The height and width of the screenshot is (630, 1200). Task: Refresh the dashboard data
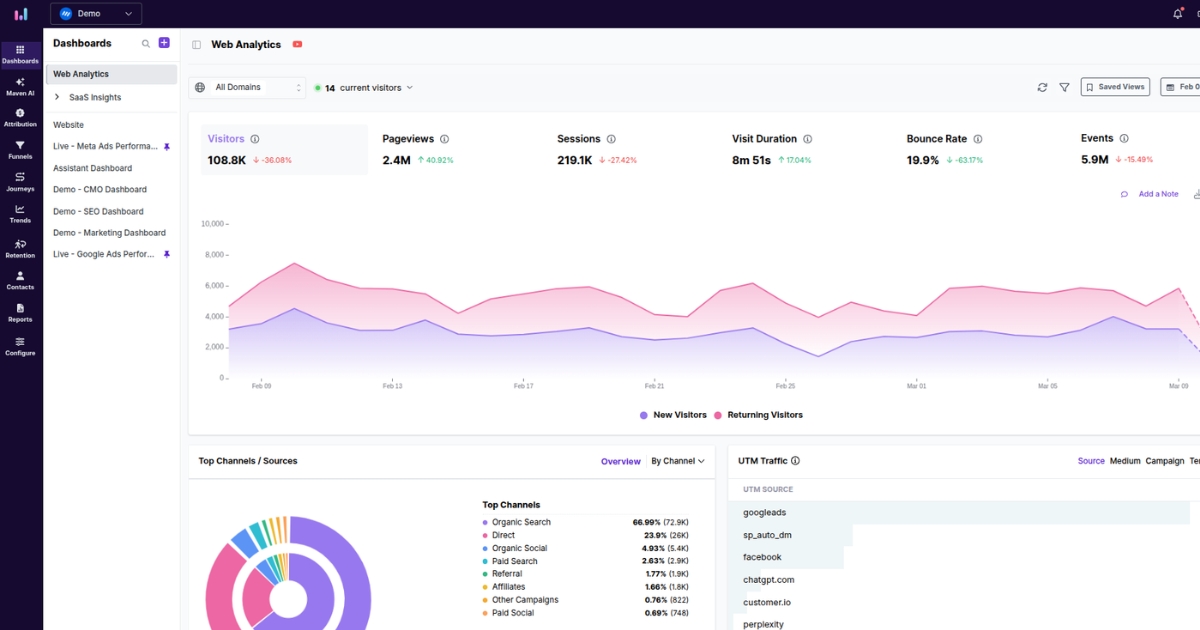point(1042,87)
